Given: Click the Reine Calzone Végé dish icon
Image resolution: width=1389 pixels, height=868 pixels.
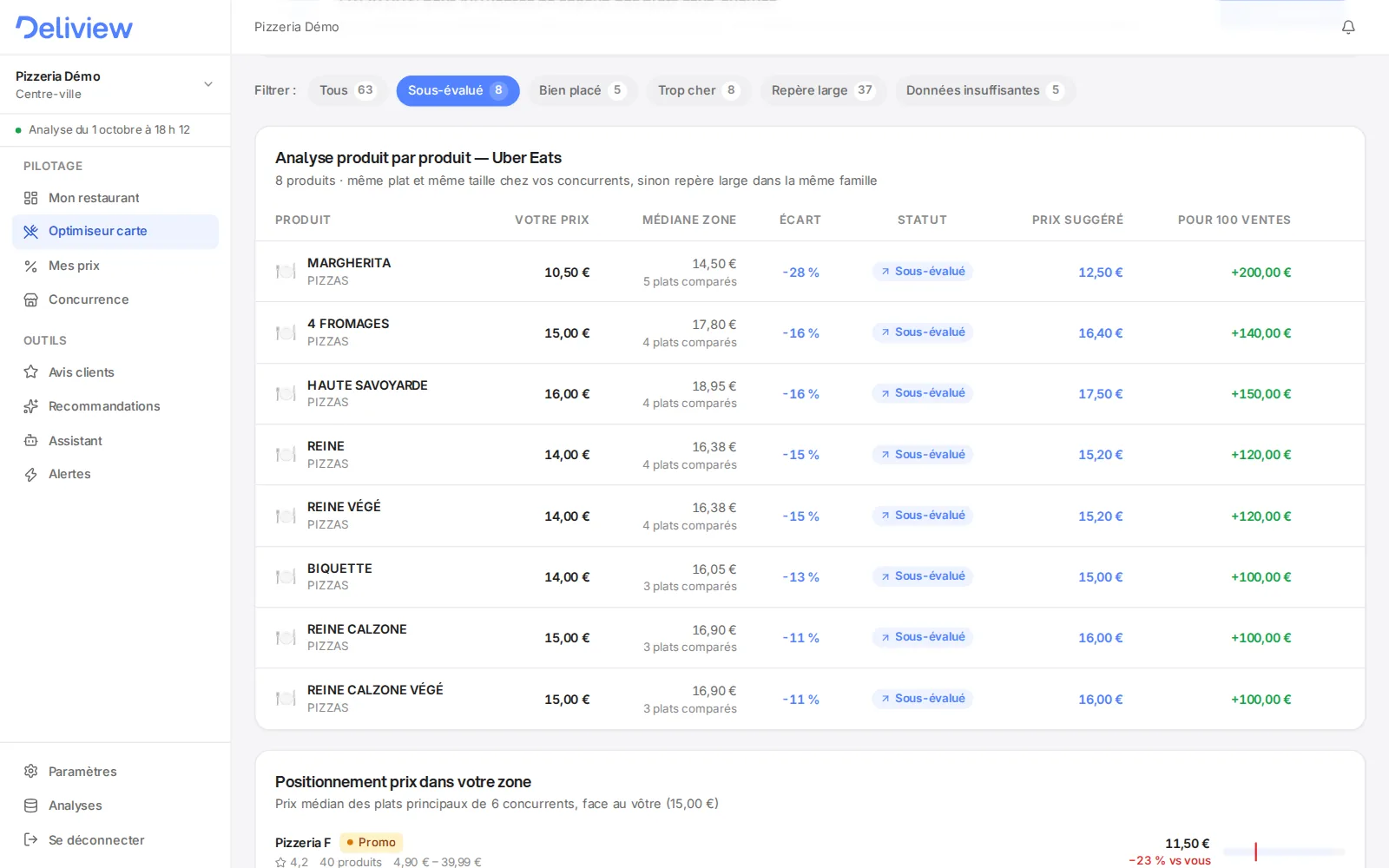Looking at the screenshot, I should (286, 699).
